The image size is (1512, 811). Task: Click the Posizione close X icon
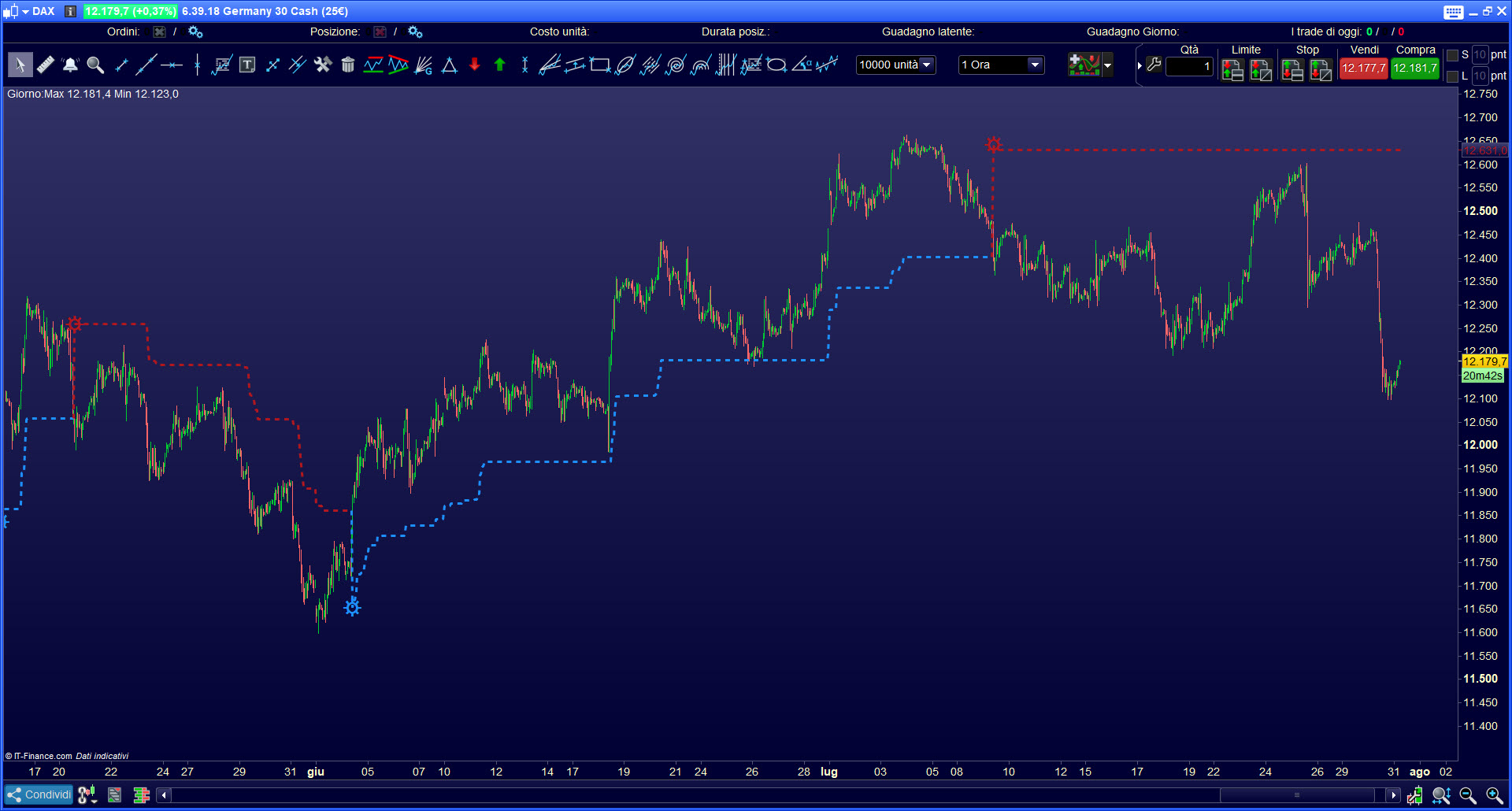(x=380, y=32)
